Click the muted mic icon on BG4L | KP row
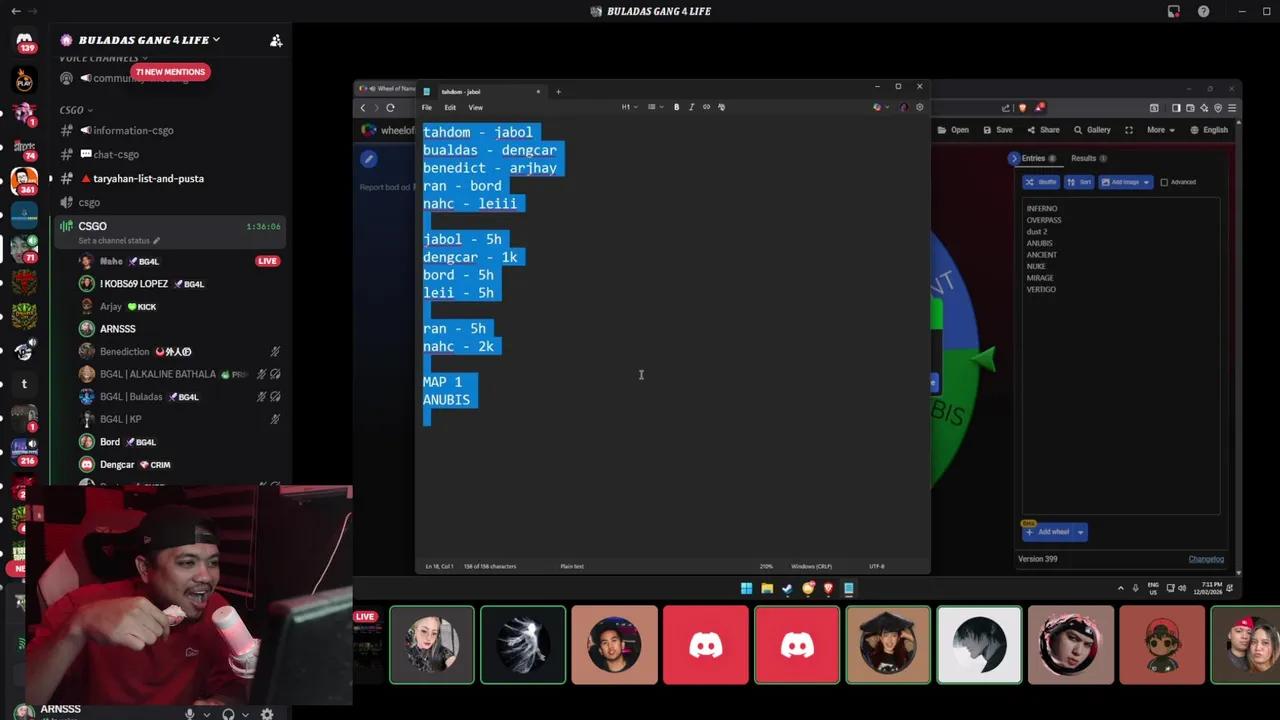The image size is (1280, 720). pyautogui.click(x=275, y=419)
